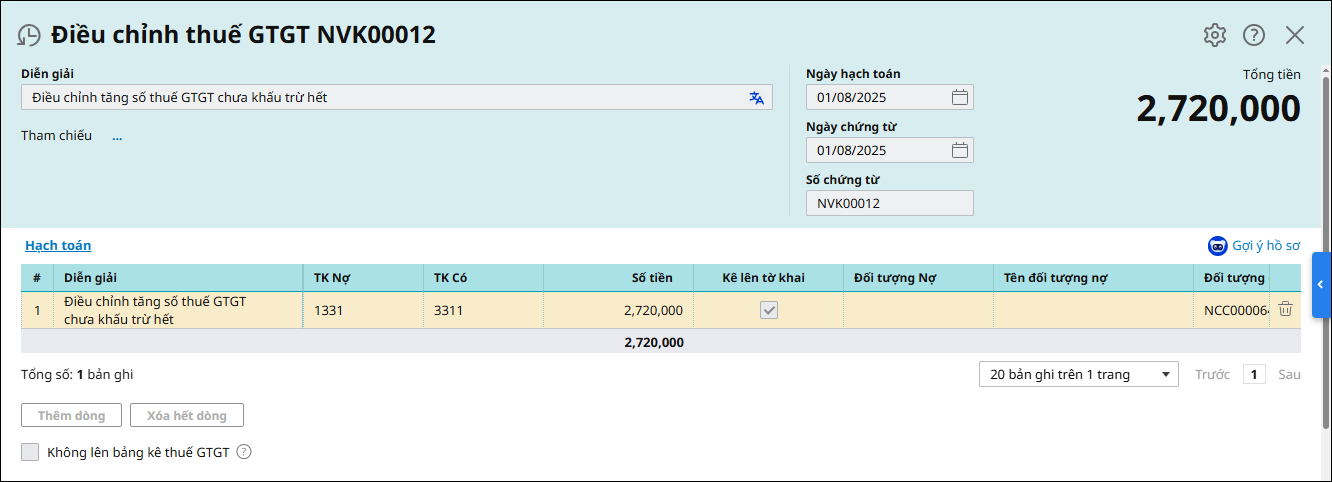Click Tham chiếu ellipsis to add reference
The height and width of the screenshot is (482, 1332).
(117, 136)
